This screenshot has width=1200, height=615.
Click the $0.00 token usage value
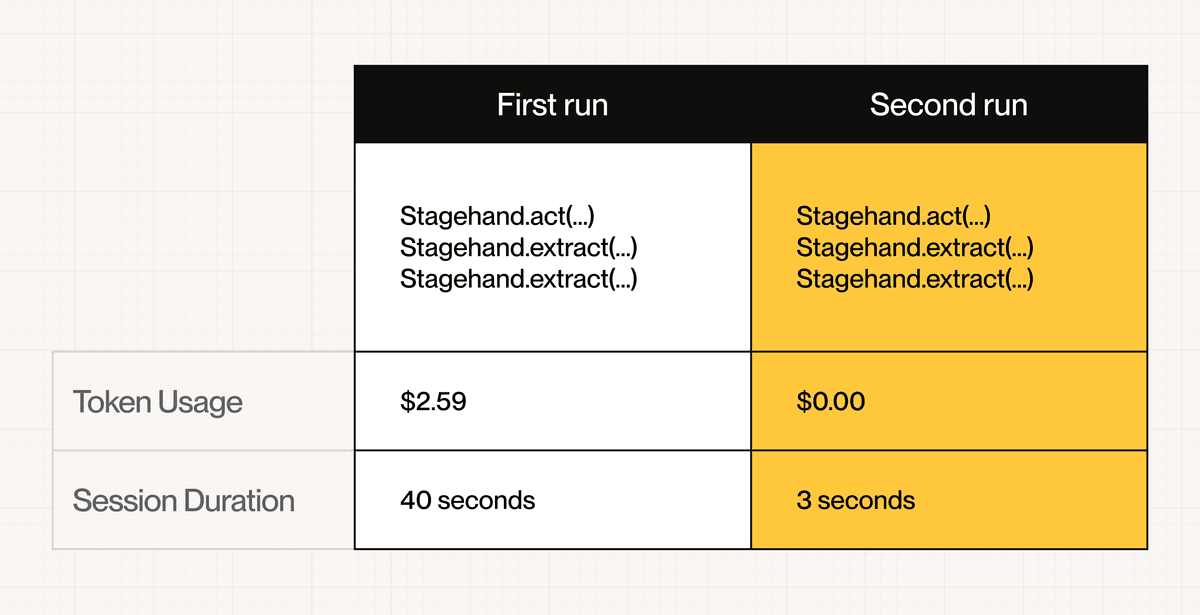[x=831, y=402]
